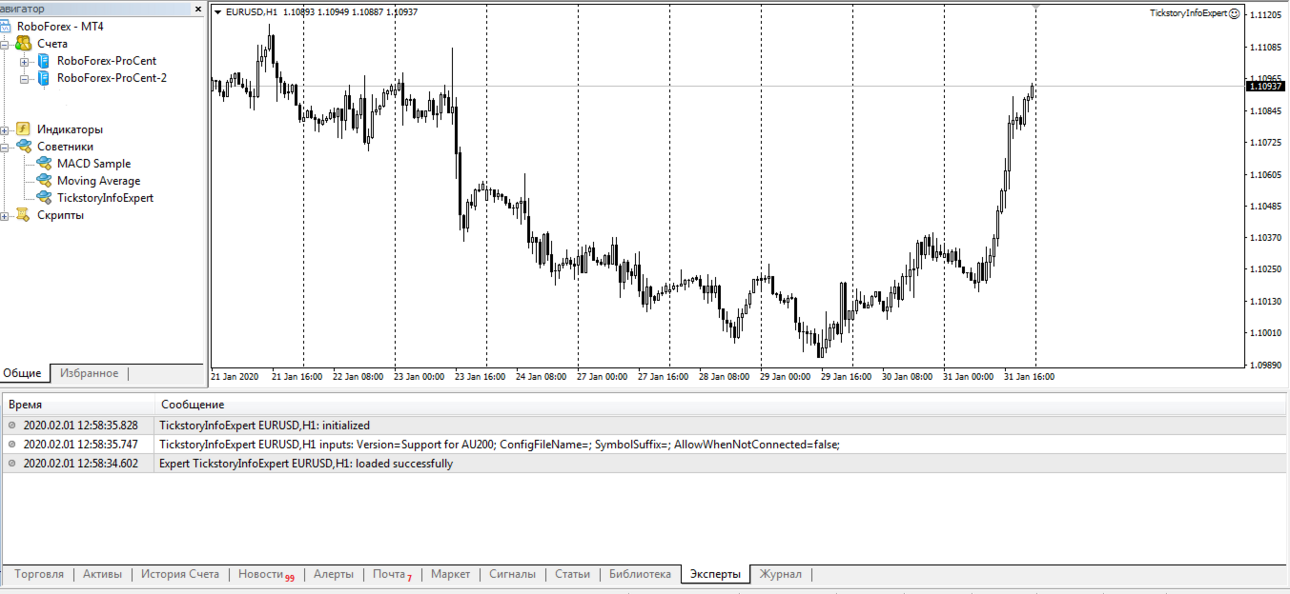Expand the Скрипты tree node
Screen dimensions: 1290x594
click(x=5, y=215)
